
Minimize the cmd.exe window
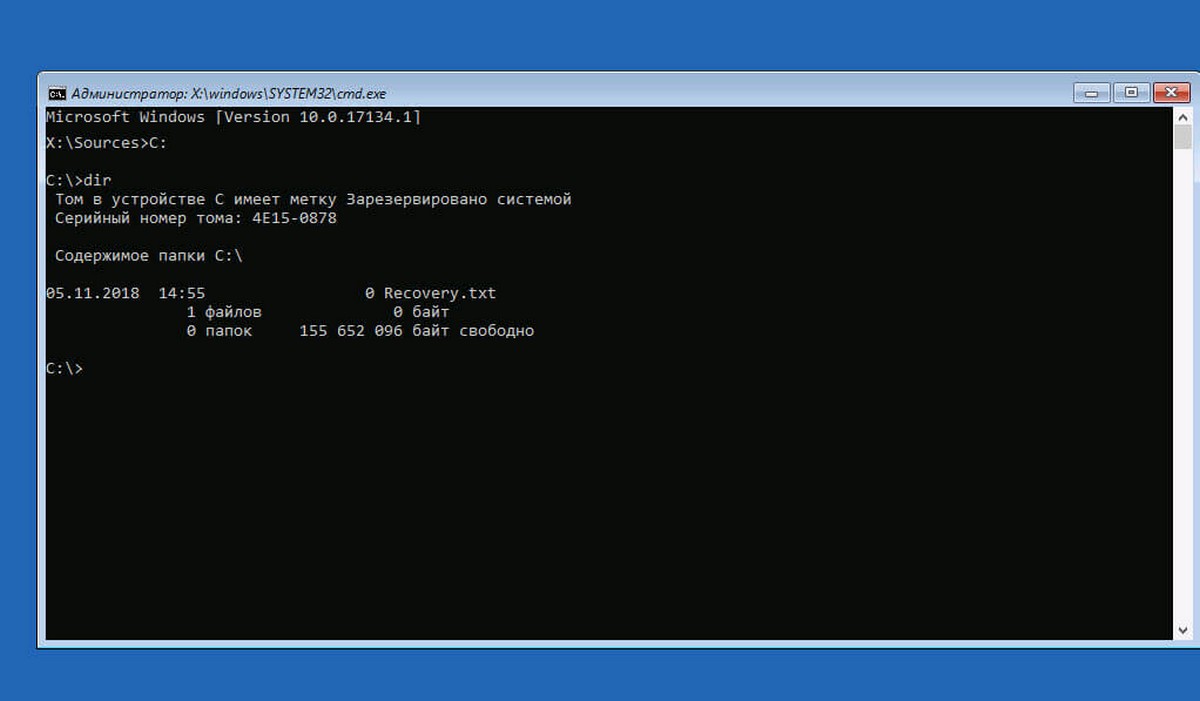(1093, 93)
